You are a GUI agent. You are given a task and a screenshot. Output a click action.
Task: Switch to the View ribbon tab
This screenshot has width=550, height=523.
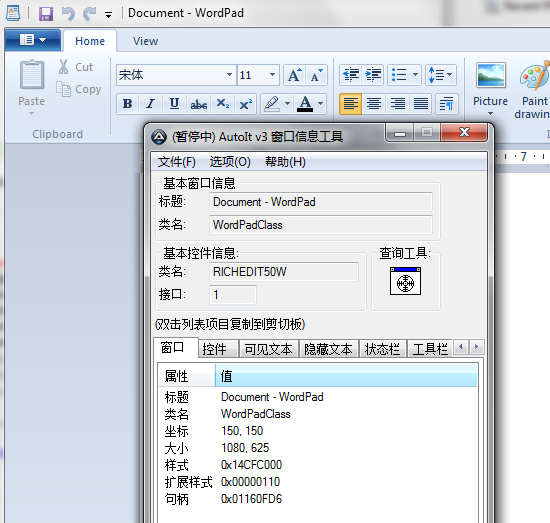(145, 41)
